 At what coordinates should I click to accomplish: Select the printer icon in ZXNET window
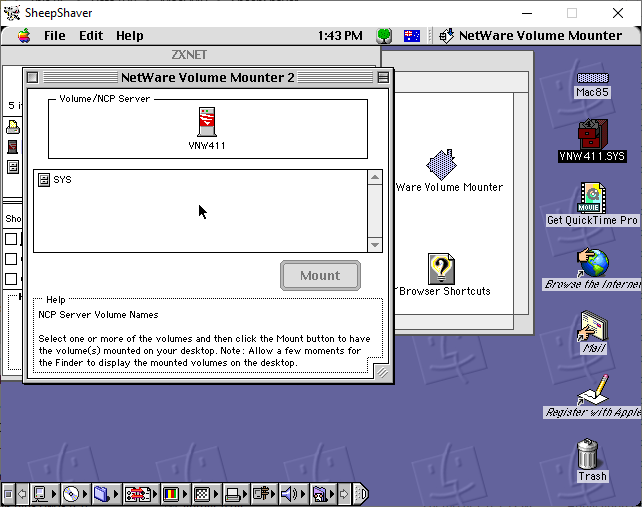click(13, 127)
